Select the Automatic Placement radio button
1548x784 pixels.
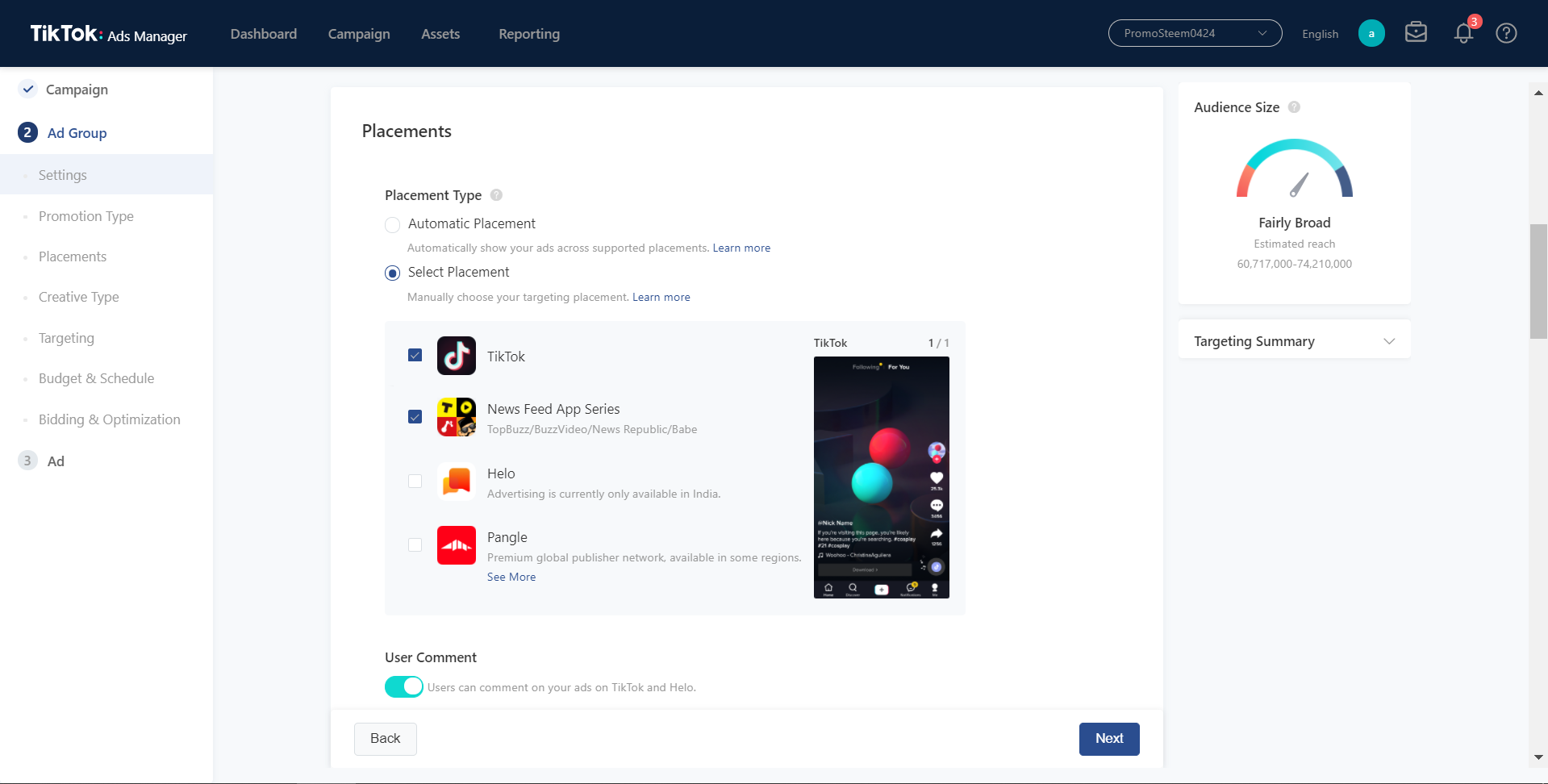pos(392,224)
